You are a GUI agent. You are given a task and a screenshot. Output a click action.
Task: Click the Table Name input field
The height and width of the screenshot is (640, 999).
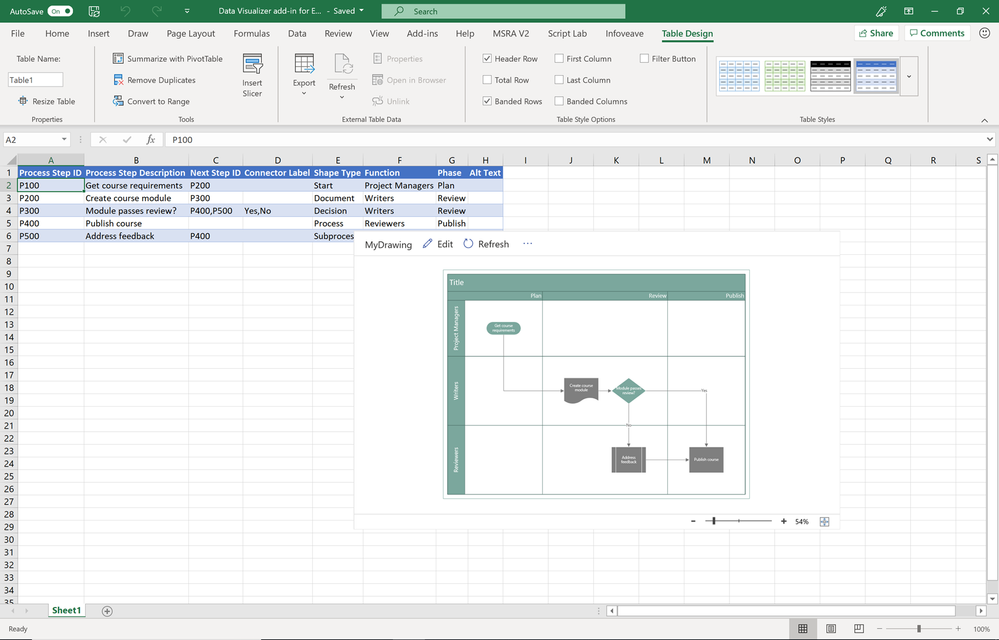click(36, 80)
